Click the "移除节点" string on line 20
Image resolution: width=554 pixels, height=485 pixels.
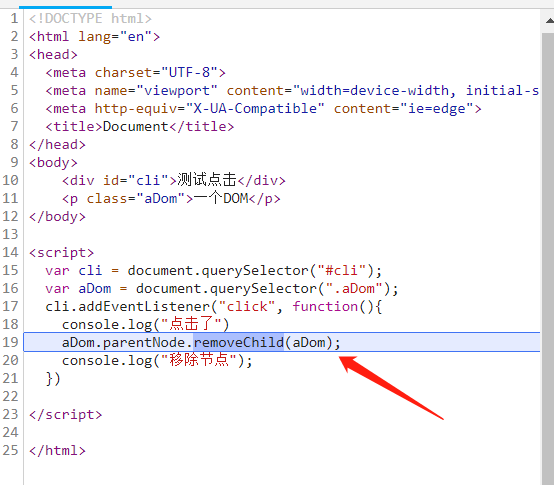[x=199, y=360]
